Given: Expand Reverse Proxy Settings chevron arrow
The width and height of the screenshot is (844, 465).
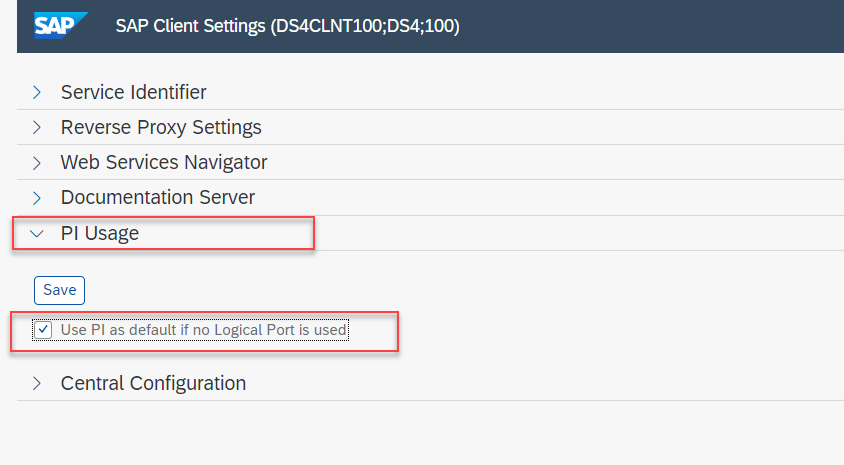Looking at the screenshot, I should point(37,128).
